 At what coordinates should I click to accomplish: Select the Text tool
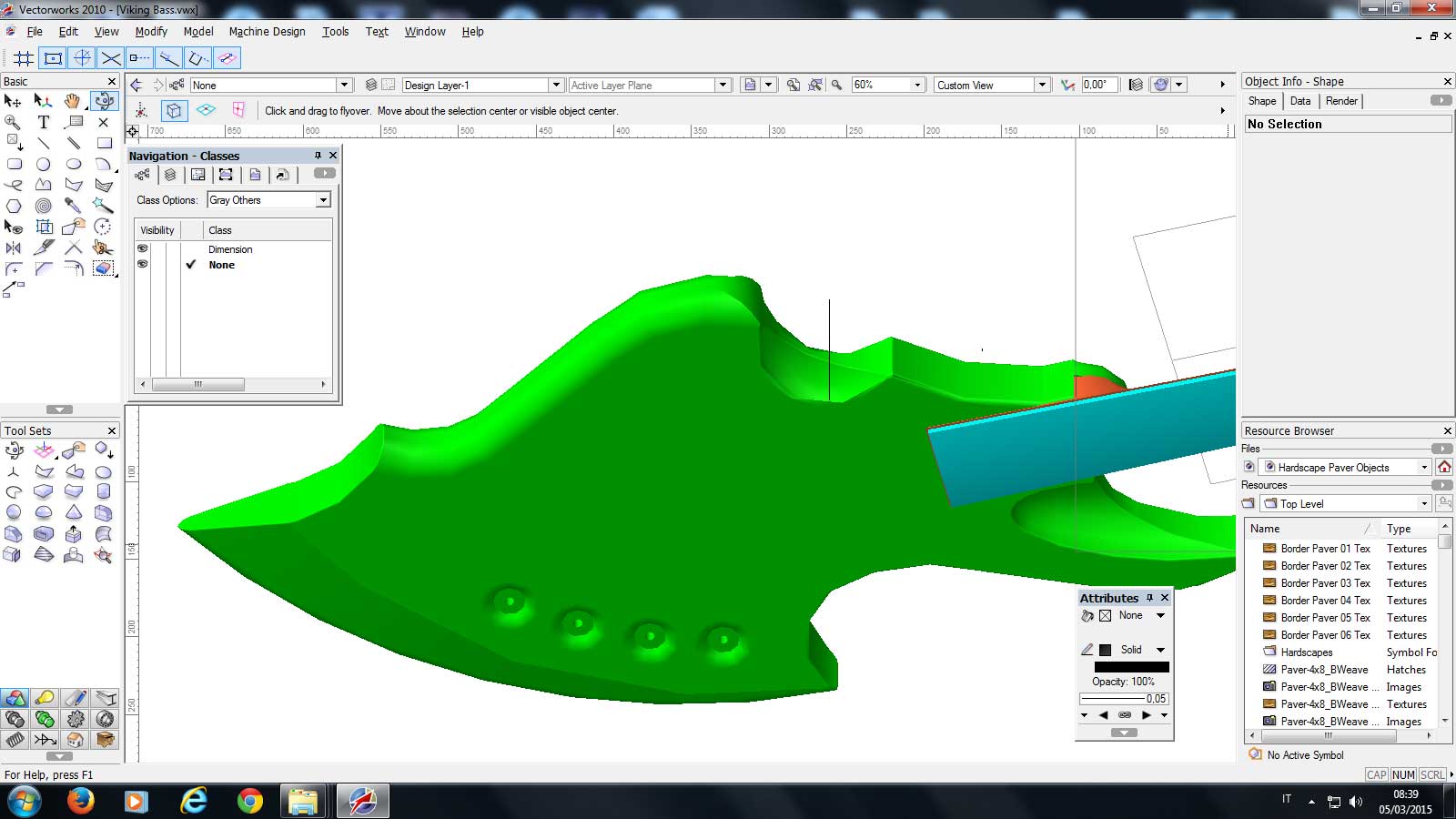pos(43,122)
